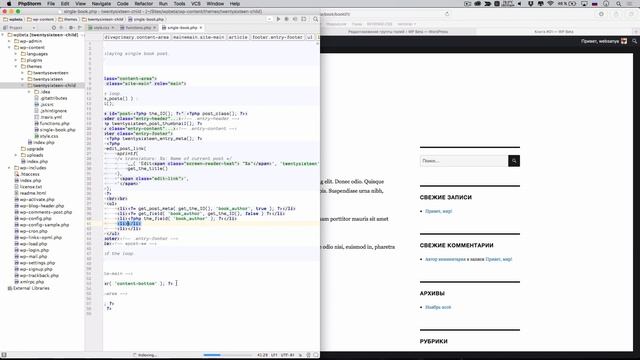Click UTF-8 encoding in status bar
This screenshot has height=360, width=640.
pyautogui.click(x=287, y=355)
